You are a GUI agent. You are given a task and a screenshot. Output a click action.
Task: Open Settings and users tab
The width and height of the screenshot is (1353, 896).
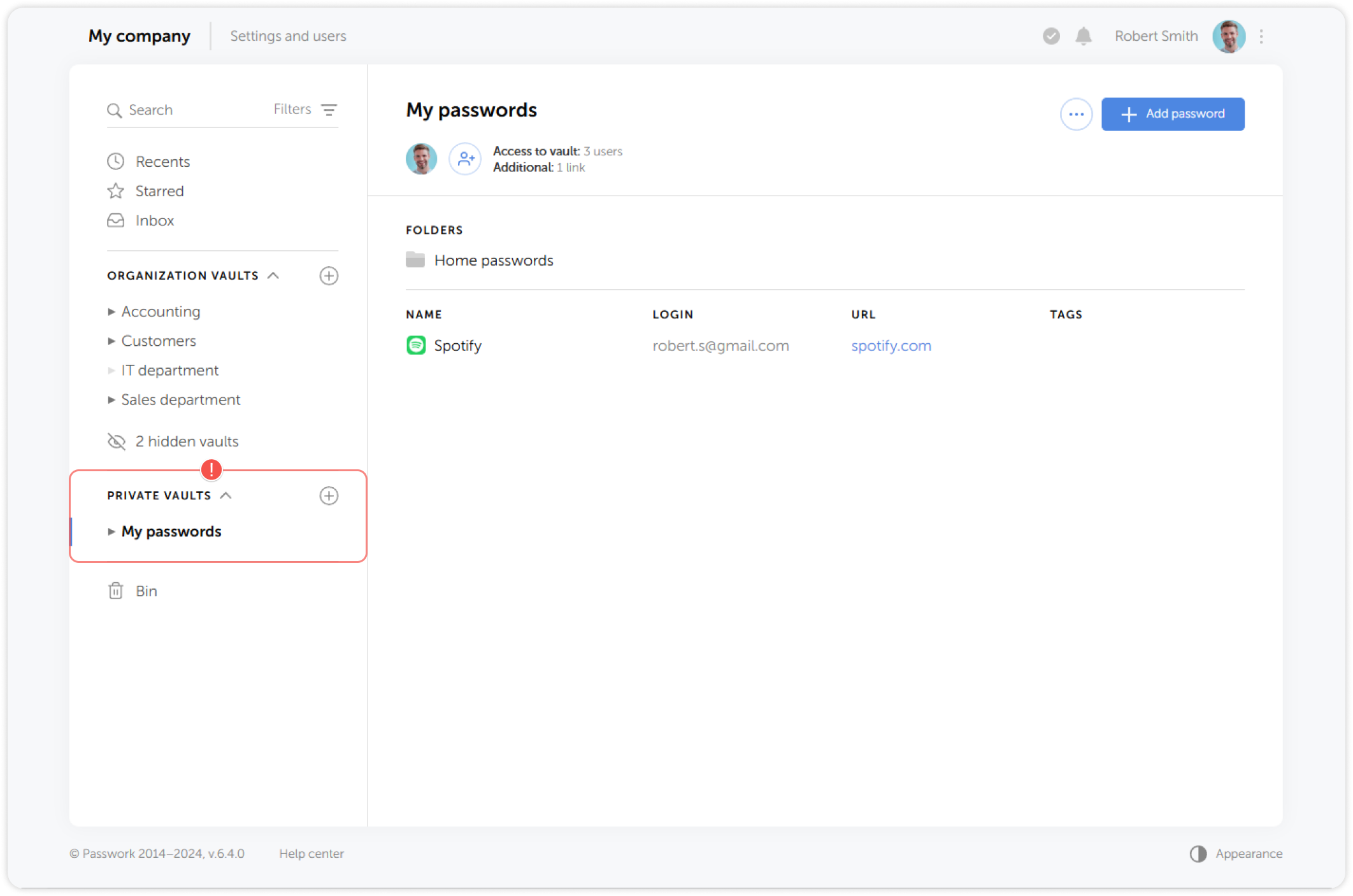tap(288, 36)
